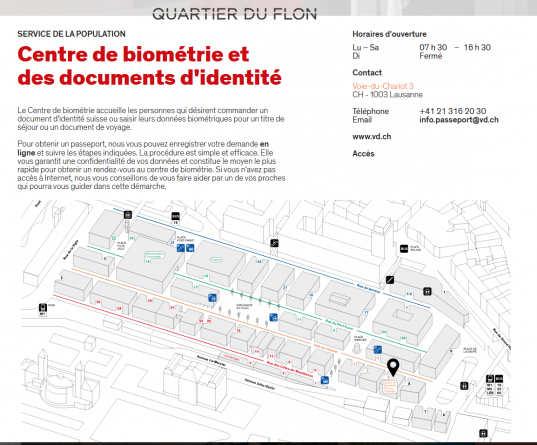Click the phone number +41 21 316 20 30

coord(452,111)
